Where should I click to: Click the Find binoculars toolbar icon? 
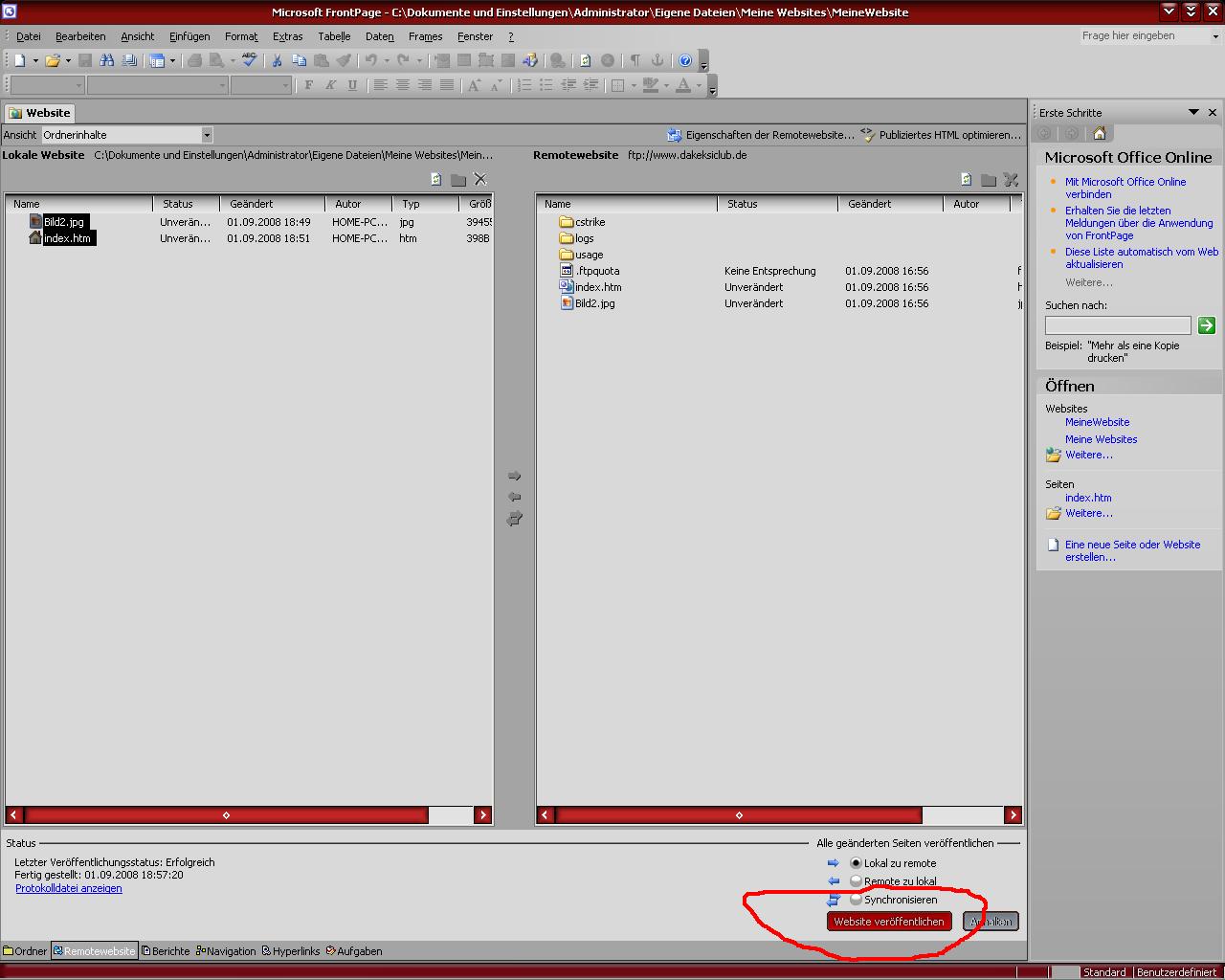click(107, 60)
